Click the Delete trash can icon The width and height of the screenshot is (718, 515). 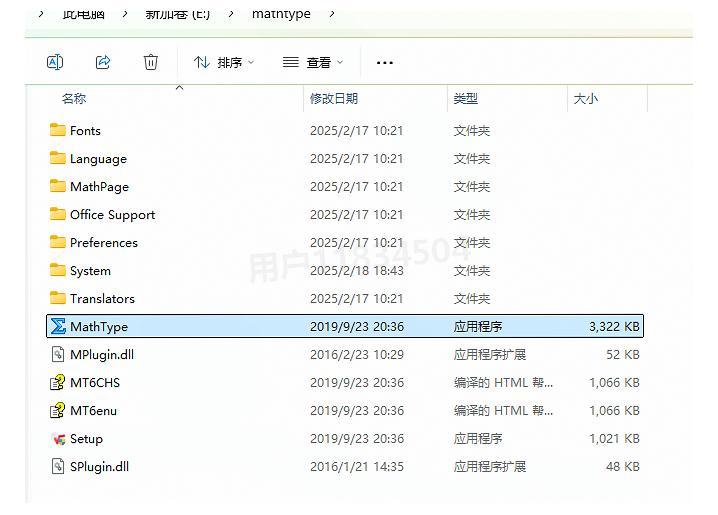pyautogui.click(x=151, y=62)
